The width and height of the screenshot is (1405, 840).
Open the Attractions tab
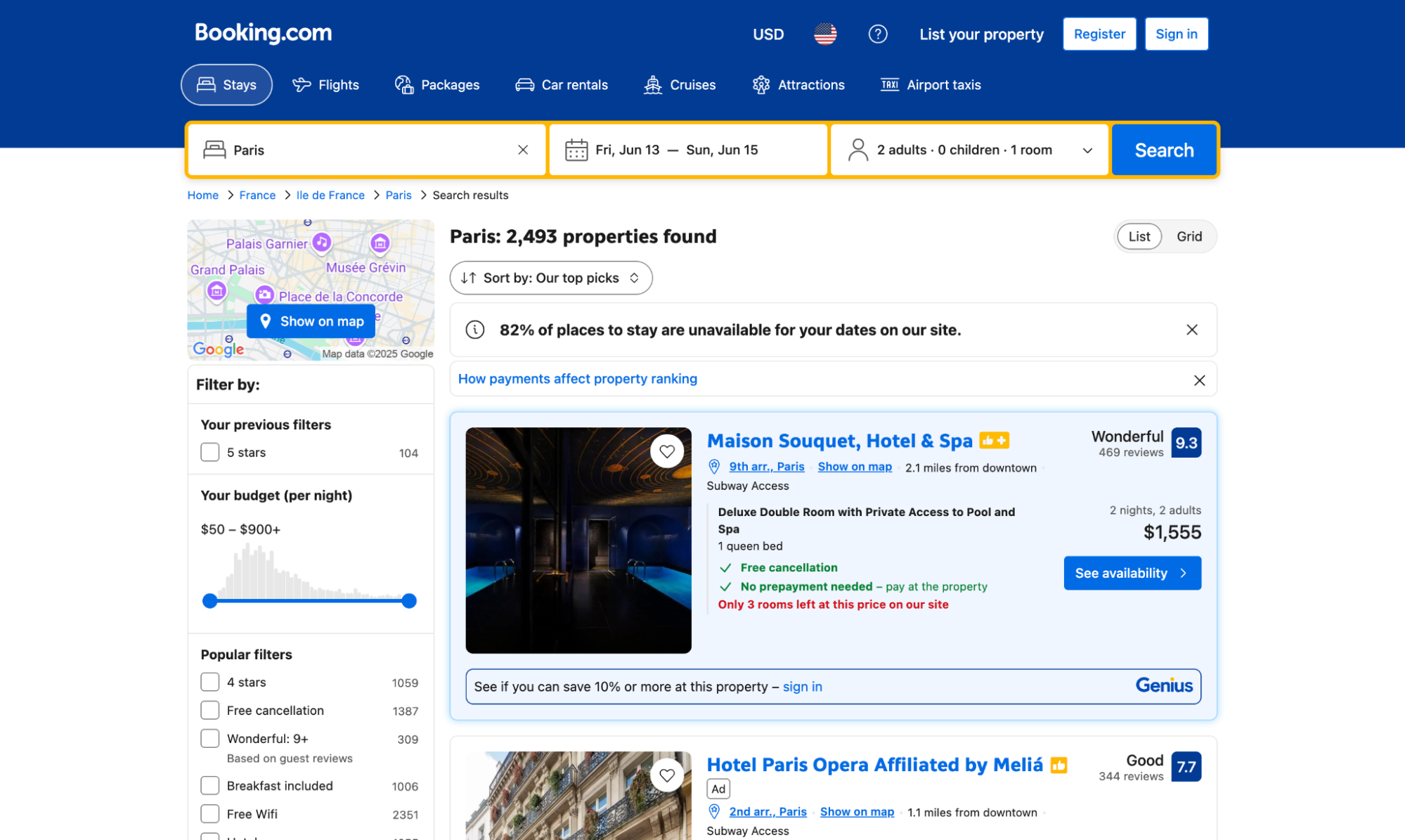(798, 84)
